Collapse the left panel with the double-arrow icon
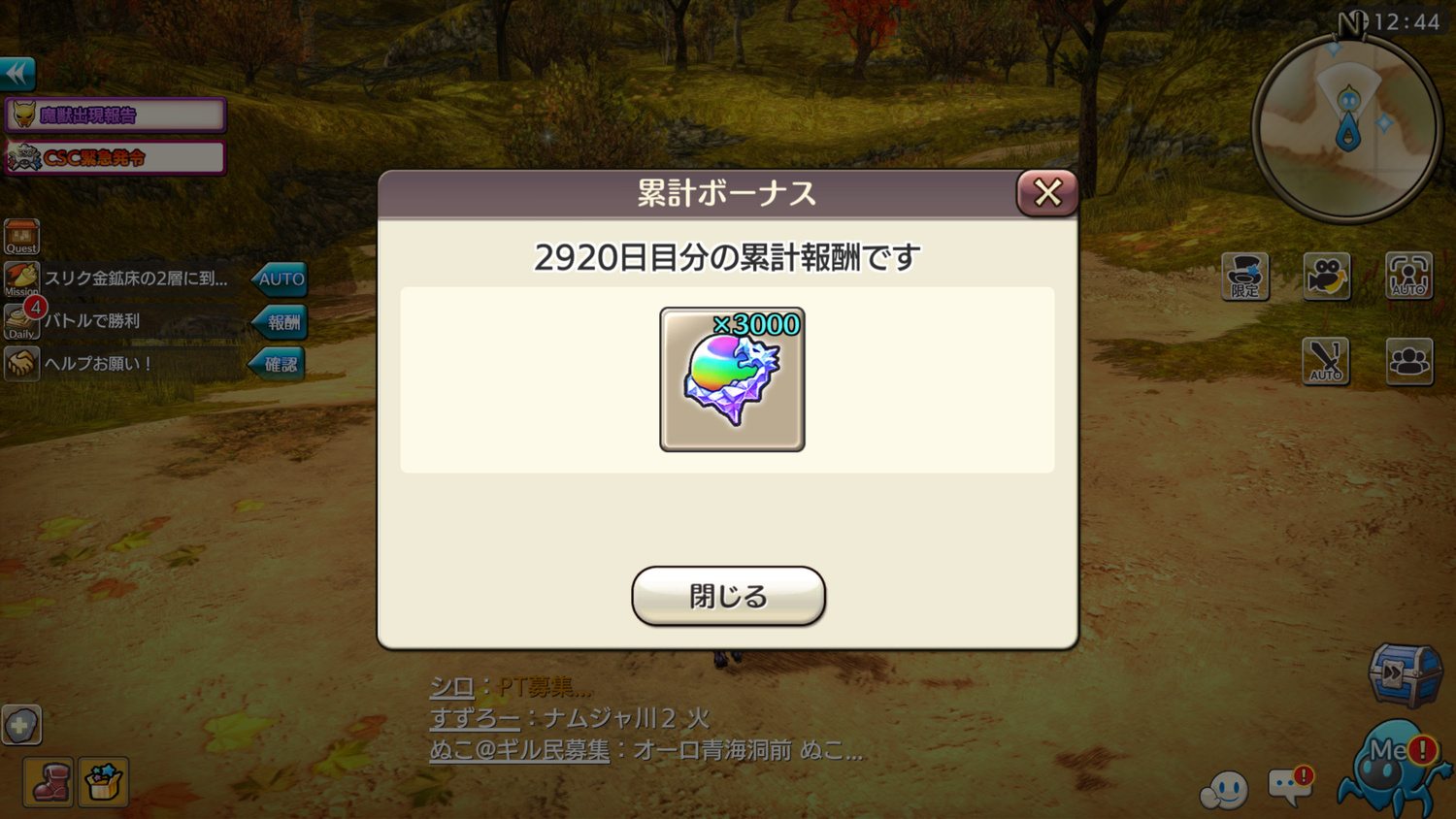Image resolution: width=1456 pixels, height=819 pixels. click(17, 74)
